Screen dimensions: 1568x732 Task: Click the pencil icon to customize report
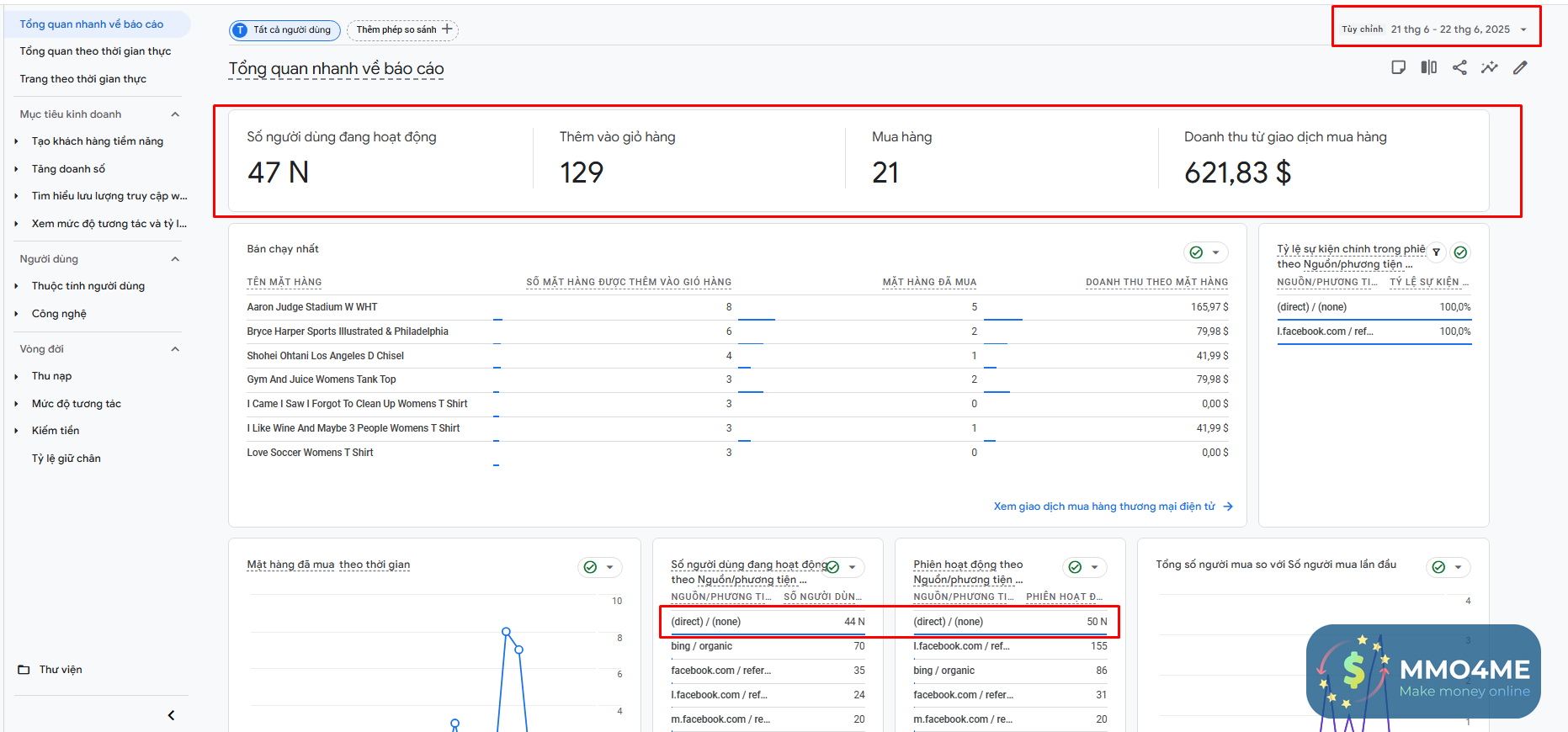(x=1520, y=67)
